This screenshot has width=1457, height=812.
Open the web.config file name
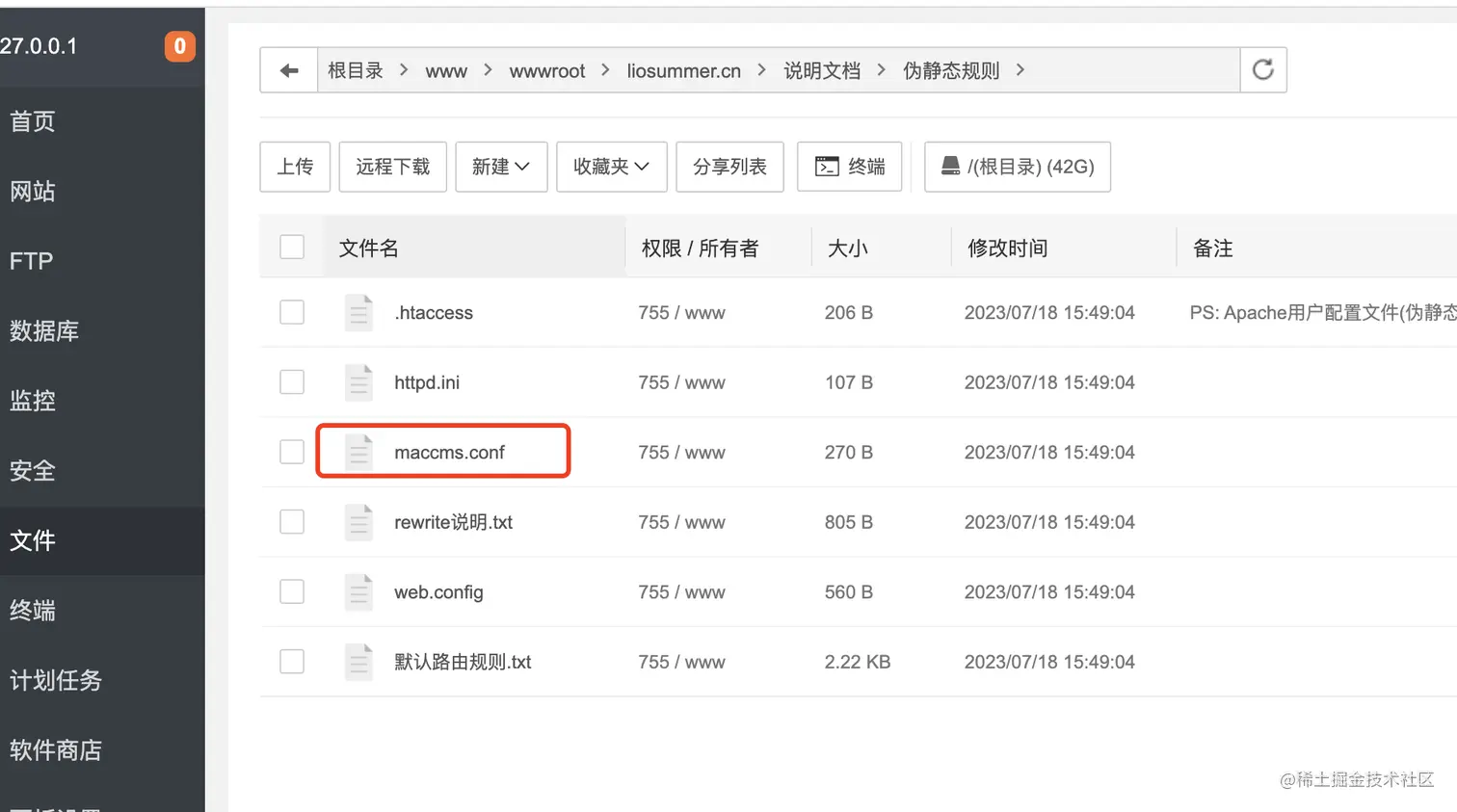pos(438,592)
